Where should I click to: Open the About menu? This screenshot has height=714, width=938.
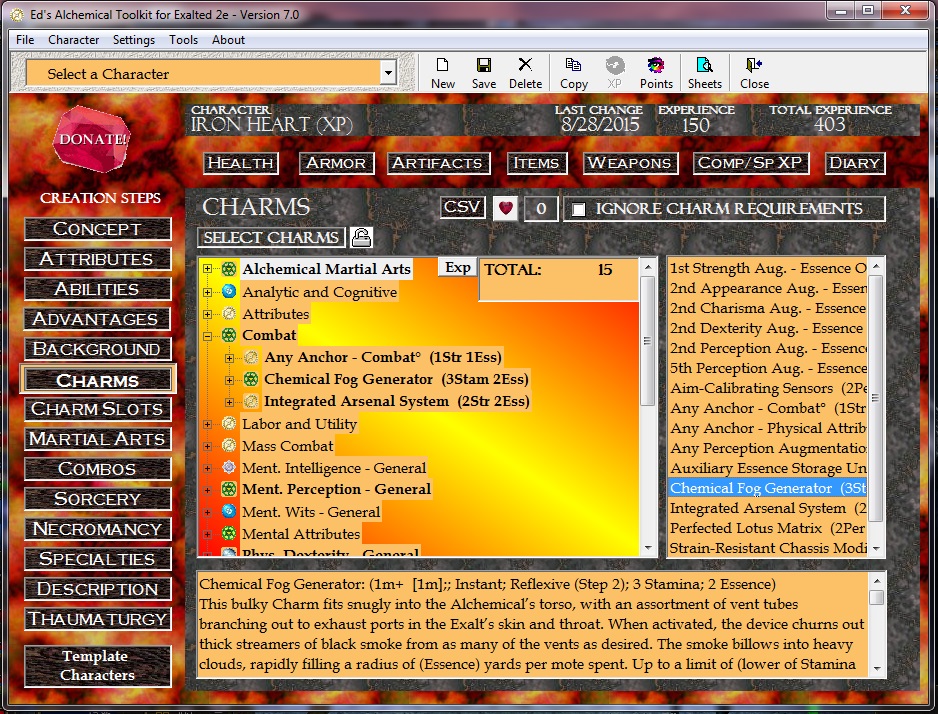click(x=229, y=39)
